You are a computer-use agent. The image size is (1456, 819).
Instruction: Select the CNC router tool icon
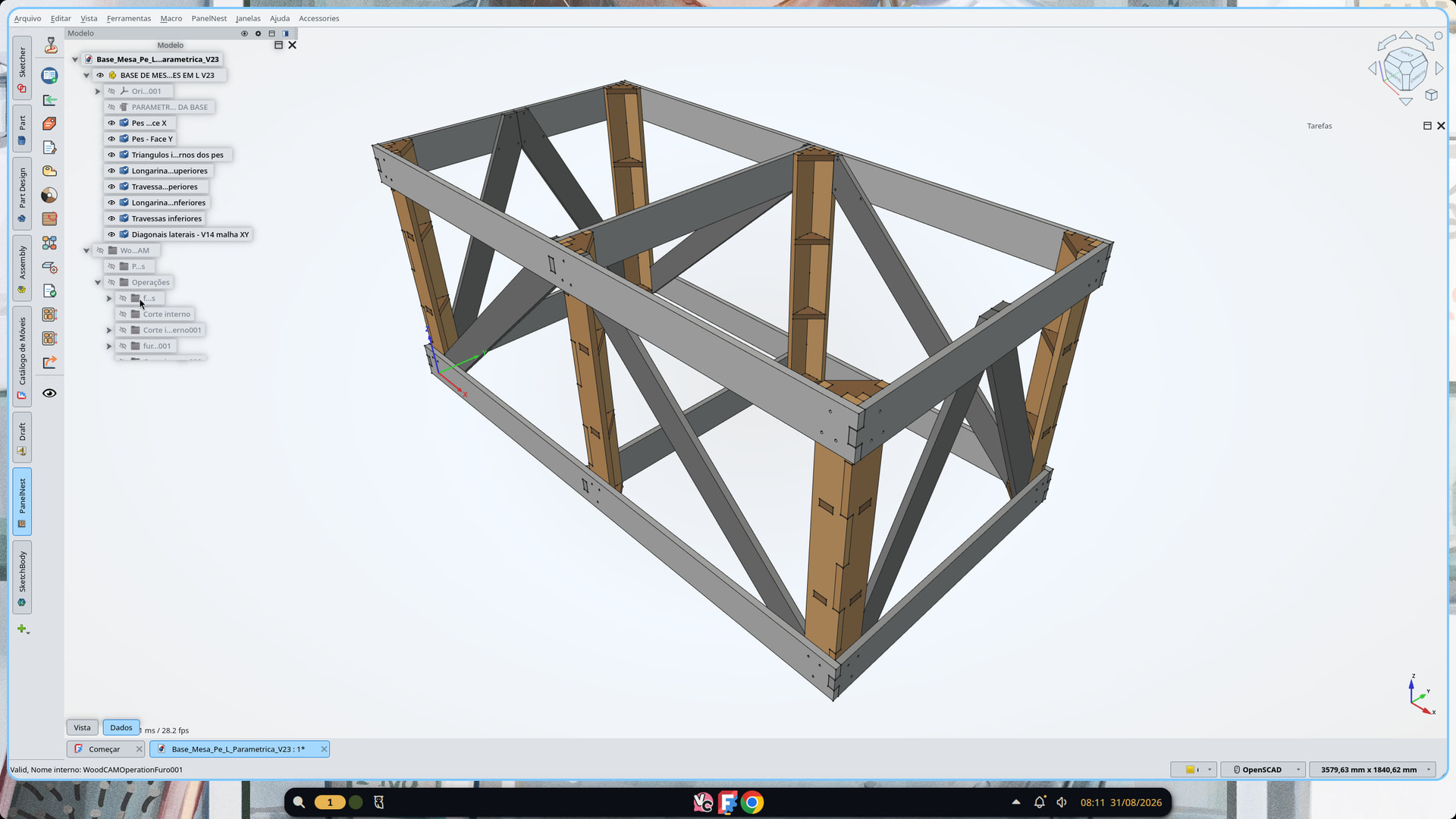(x=50, y=45)
